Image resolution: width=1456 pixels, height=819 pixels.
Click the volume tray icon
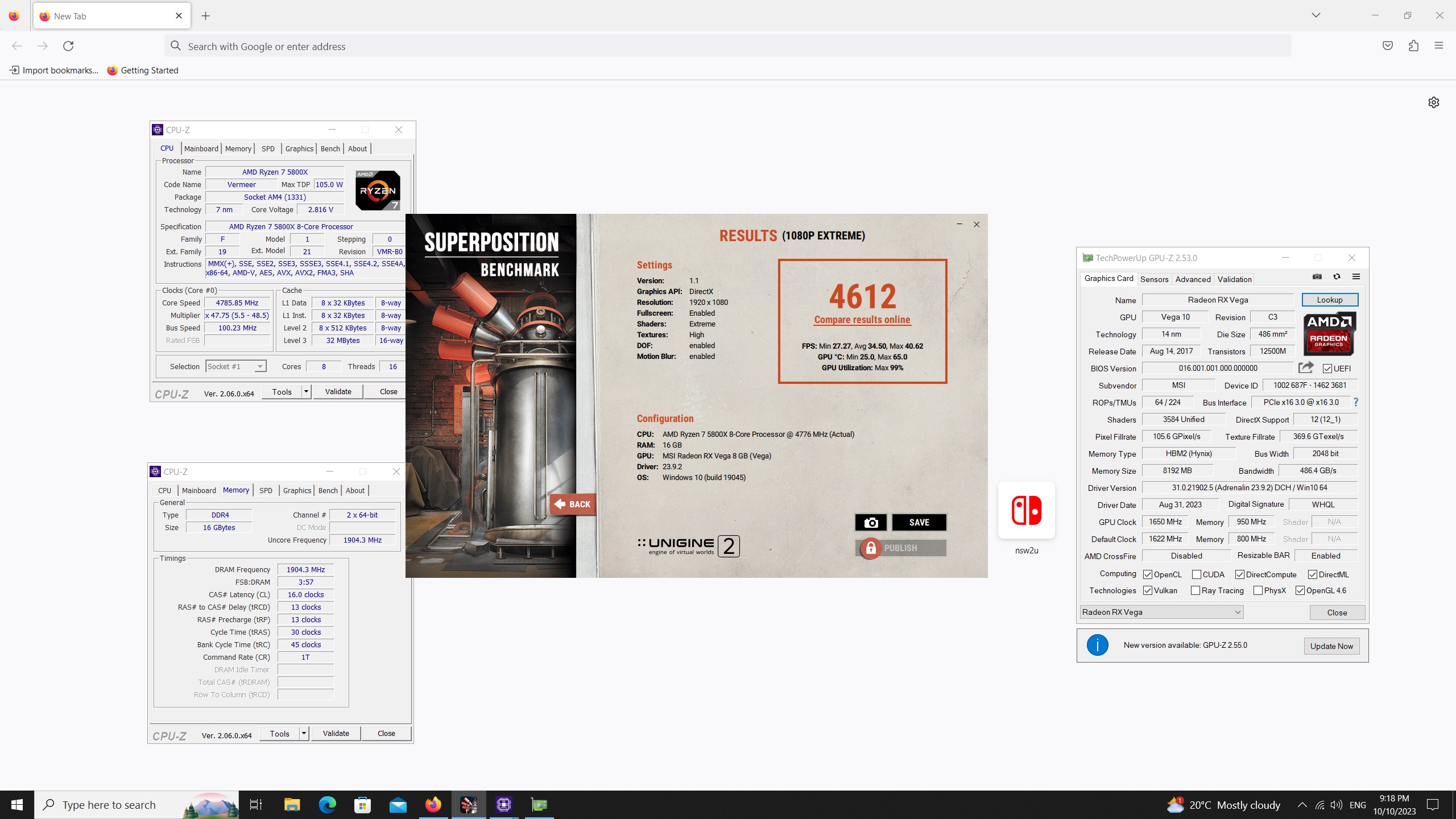tap(1337, 805)
